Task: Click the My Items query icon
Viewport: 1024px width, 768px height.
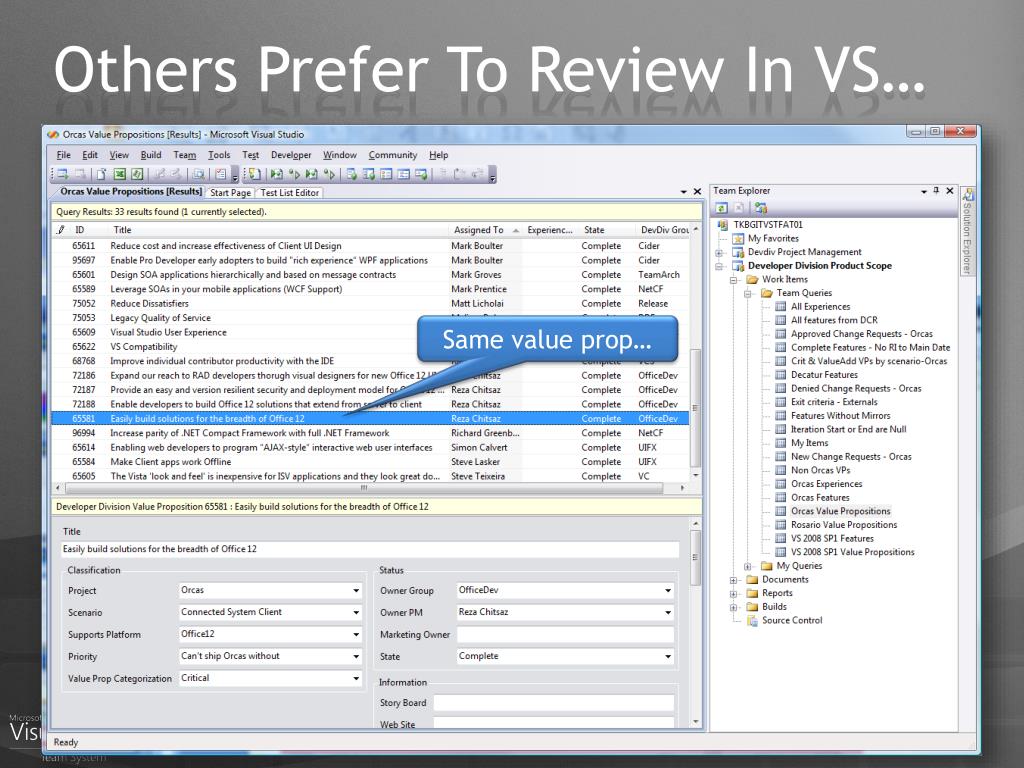Action: click(780, 443)
